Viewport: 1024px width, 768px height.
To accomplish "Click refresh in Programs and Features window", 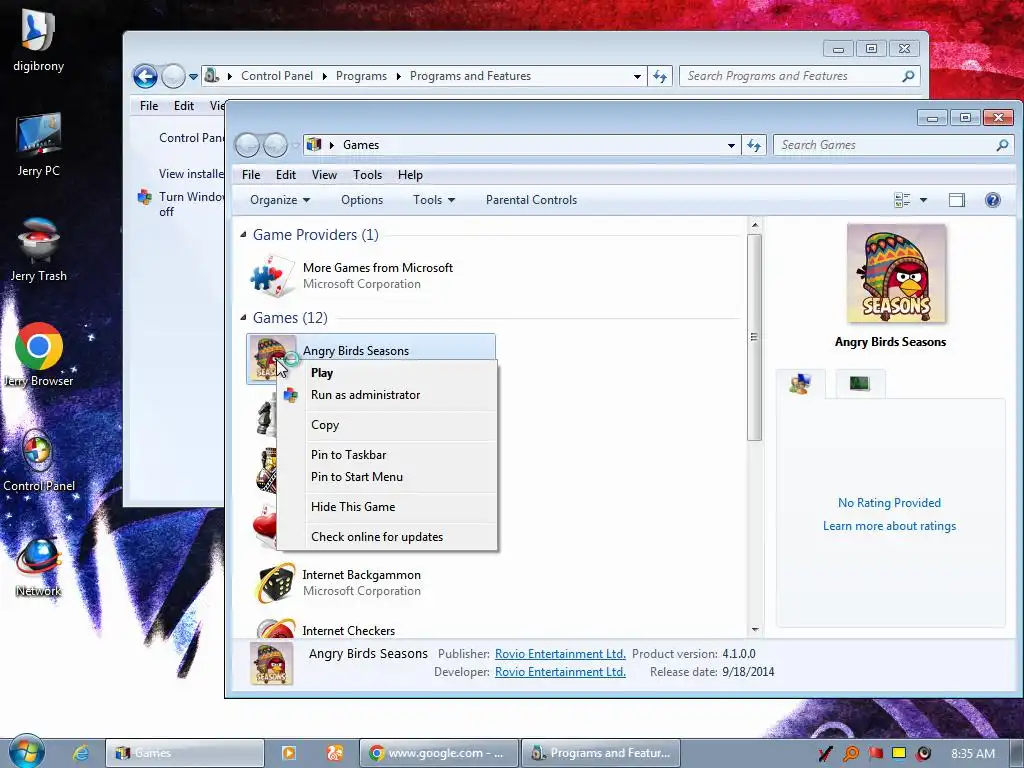I will point(660,76).
